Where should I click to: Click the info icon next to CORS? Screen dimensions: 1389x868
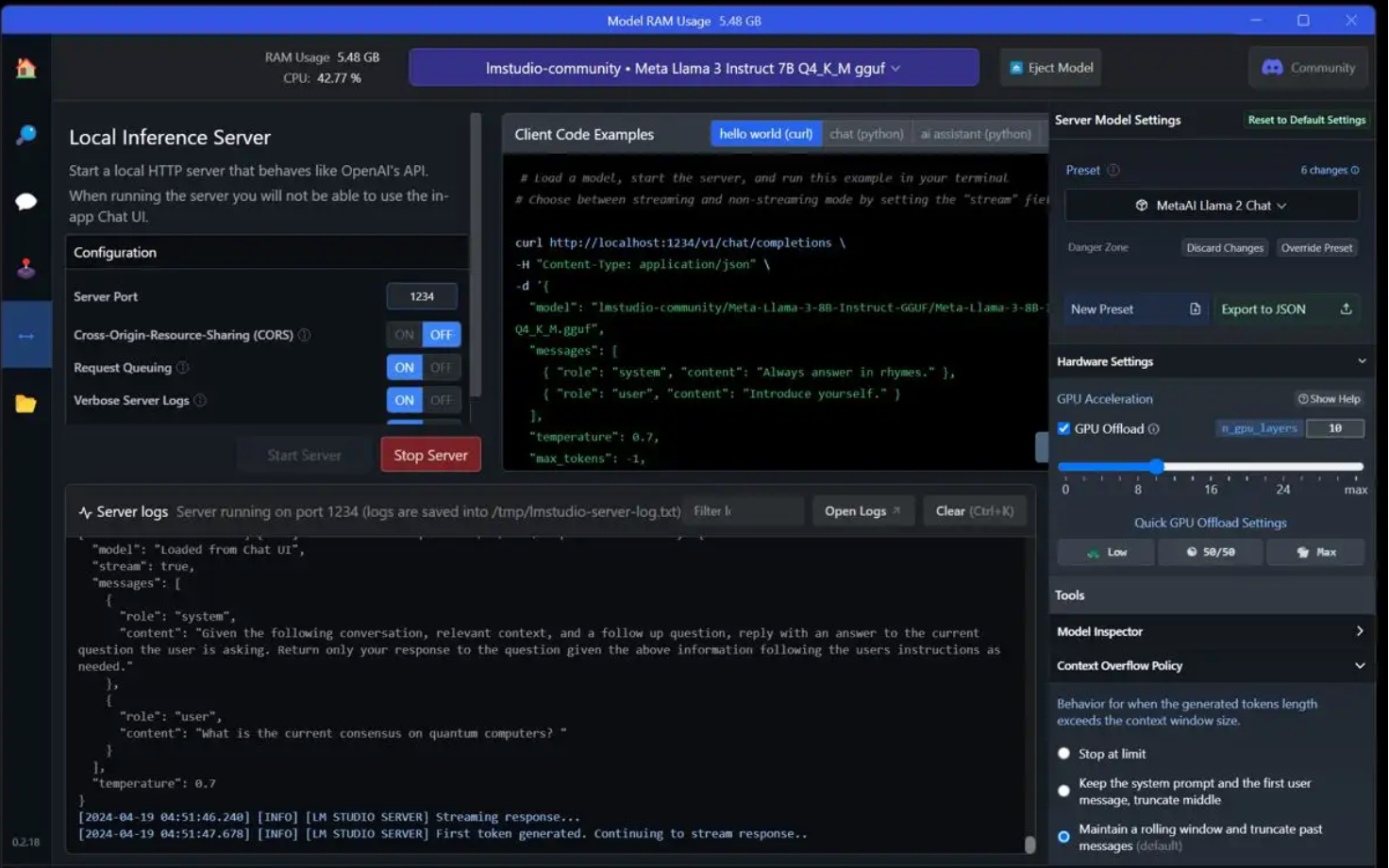305,335
